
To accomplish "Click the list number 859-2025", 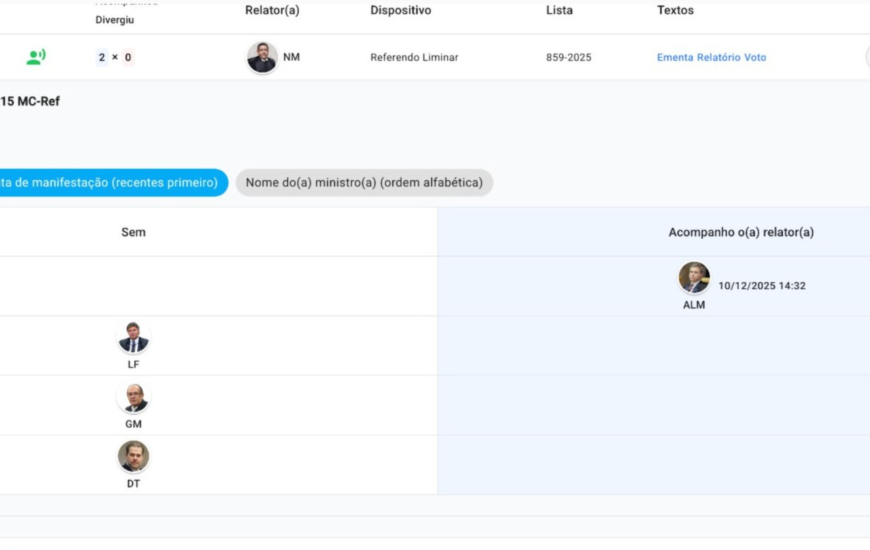I will [568, 58].
